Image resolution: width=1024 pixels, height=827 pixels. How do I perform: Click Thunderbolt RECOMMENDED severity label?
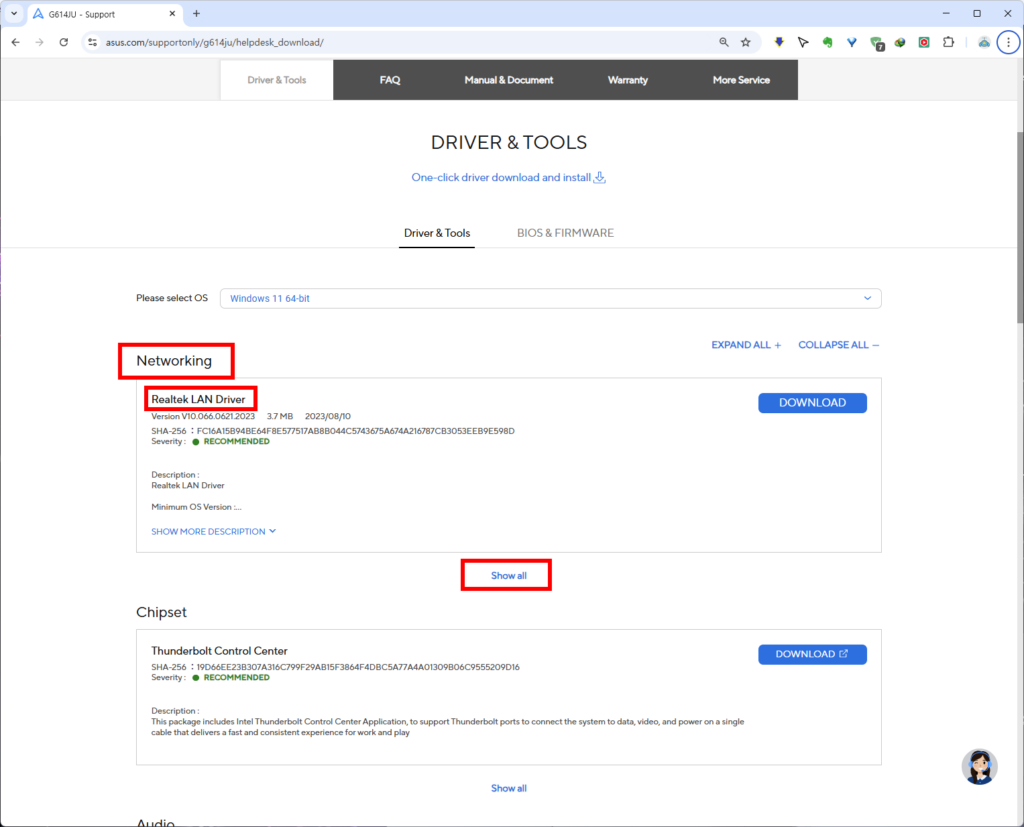(x=236, y=677)
